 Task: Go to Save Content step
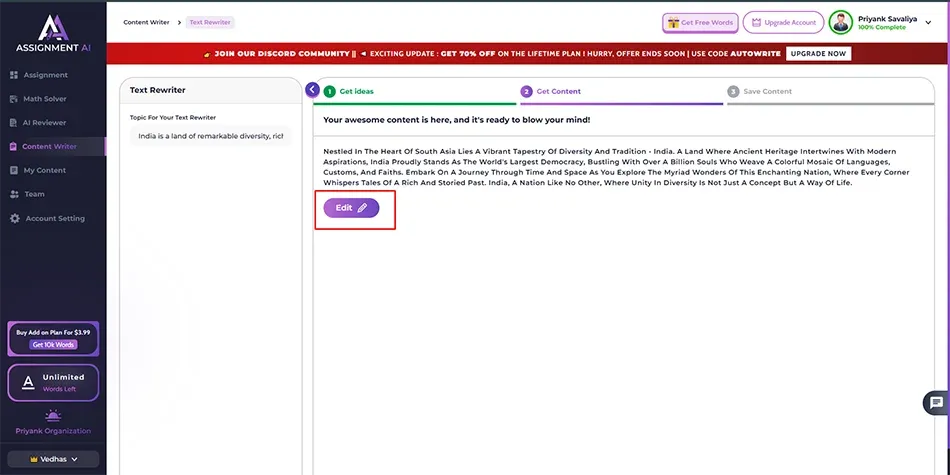coord(766,91)
